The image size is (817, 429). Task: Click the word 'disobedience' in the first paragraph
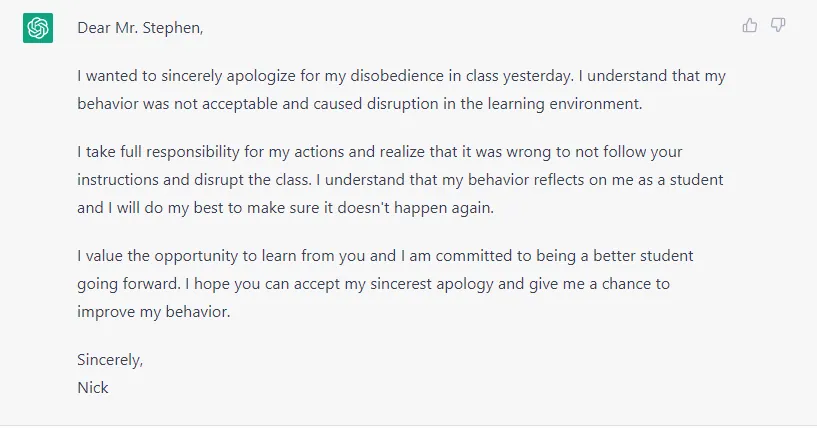pos(397,76)
